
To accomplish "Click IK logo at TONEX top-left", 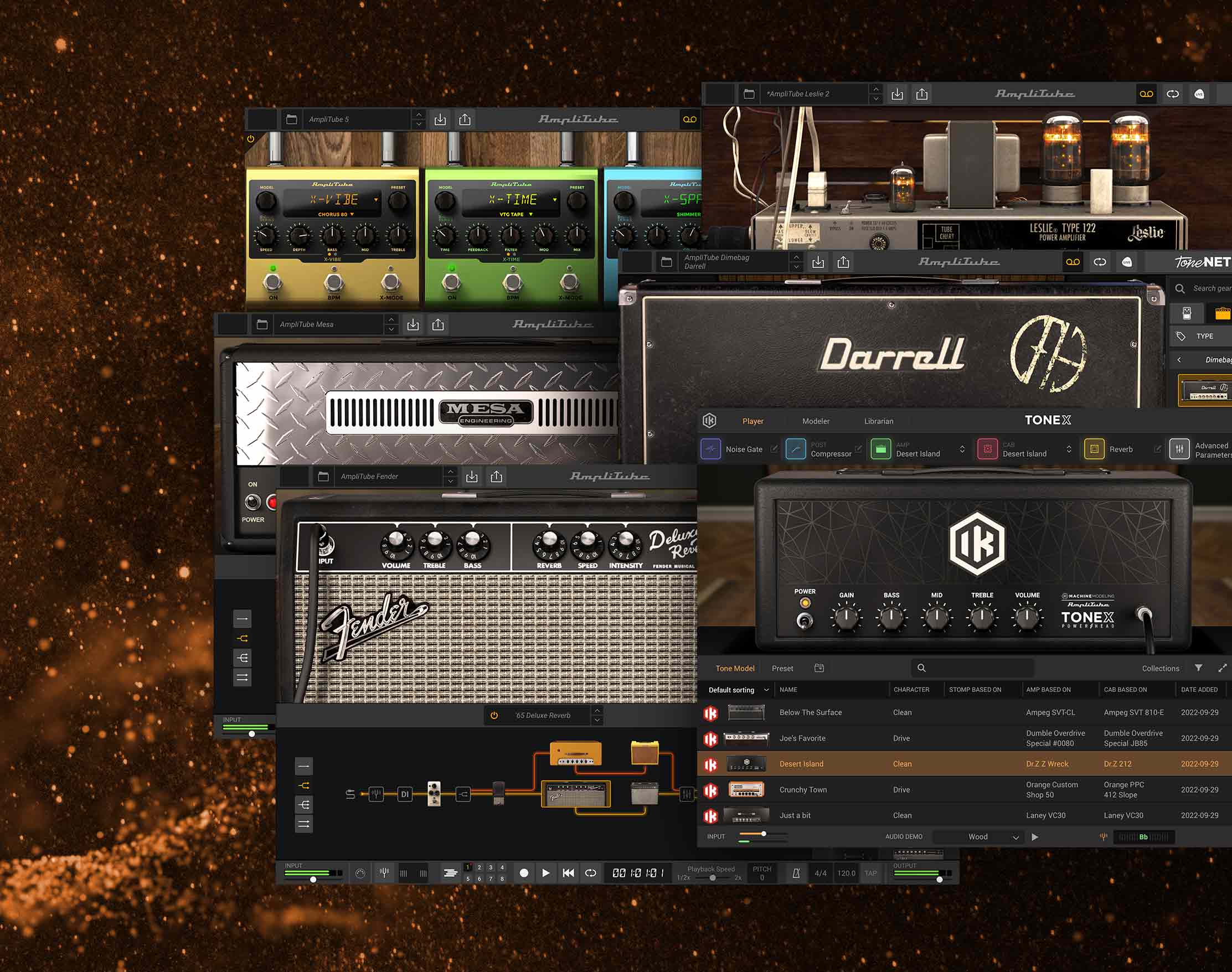I will 709,421.
